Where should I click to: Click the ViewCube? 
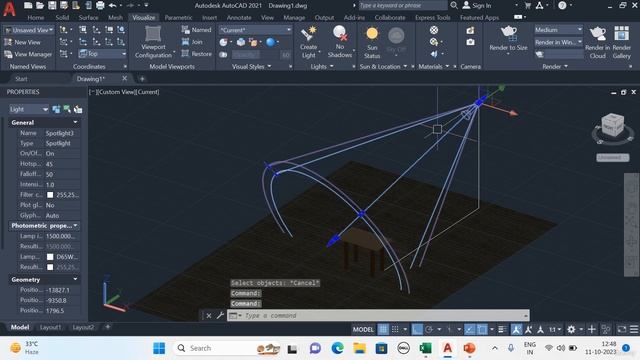tap(613, 125)
